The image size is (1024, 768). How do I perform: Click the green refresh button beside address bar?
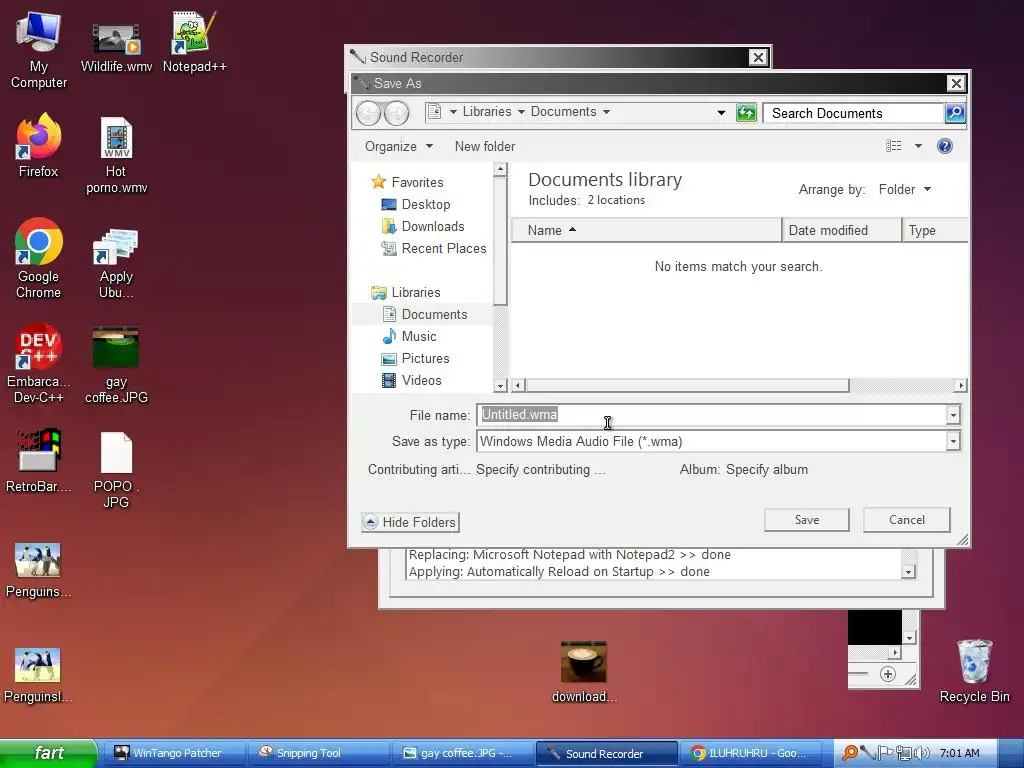point(746,112)
